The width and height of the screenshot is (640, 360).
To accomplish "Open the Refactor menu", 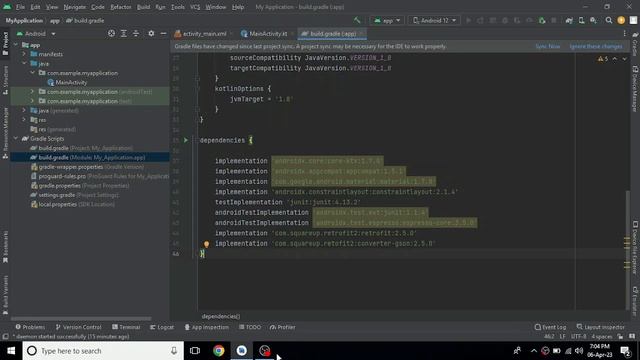I will click(x=121, y=7).
